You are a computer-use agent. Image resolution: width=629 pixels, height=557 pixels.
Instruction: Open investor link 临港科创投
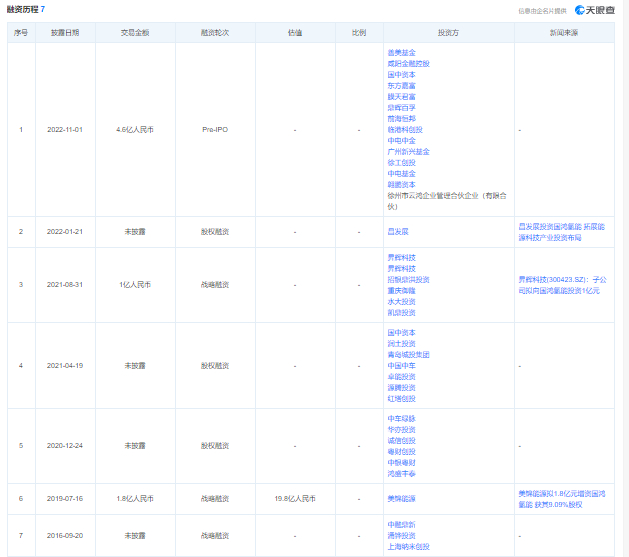[405, 130]
